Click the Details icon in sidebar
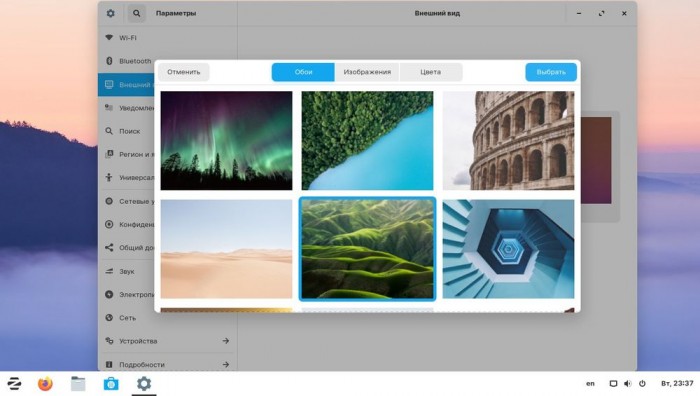The width and height of the screenshot is (700, 396). coord(109,364)
